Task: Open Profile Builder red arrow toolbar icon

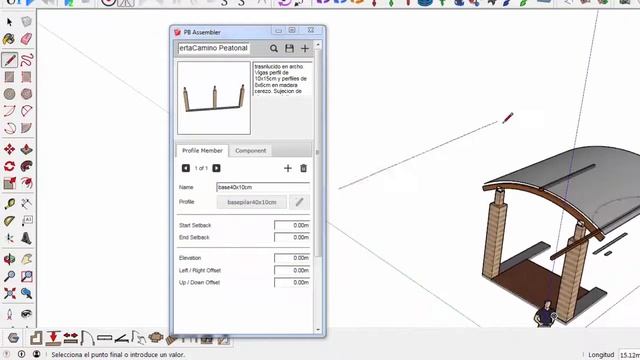Action: (53, 338)
